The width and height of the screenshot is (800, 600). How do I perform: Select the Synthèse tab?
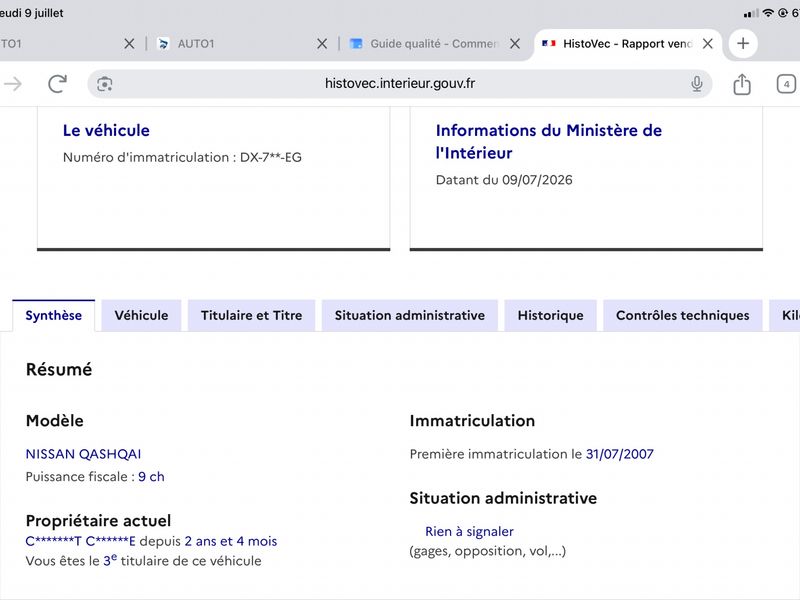tap(54, 315)
